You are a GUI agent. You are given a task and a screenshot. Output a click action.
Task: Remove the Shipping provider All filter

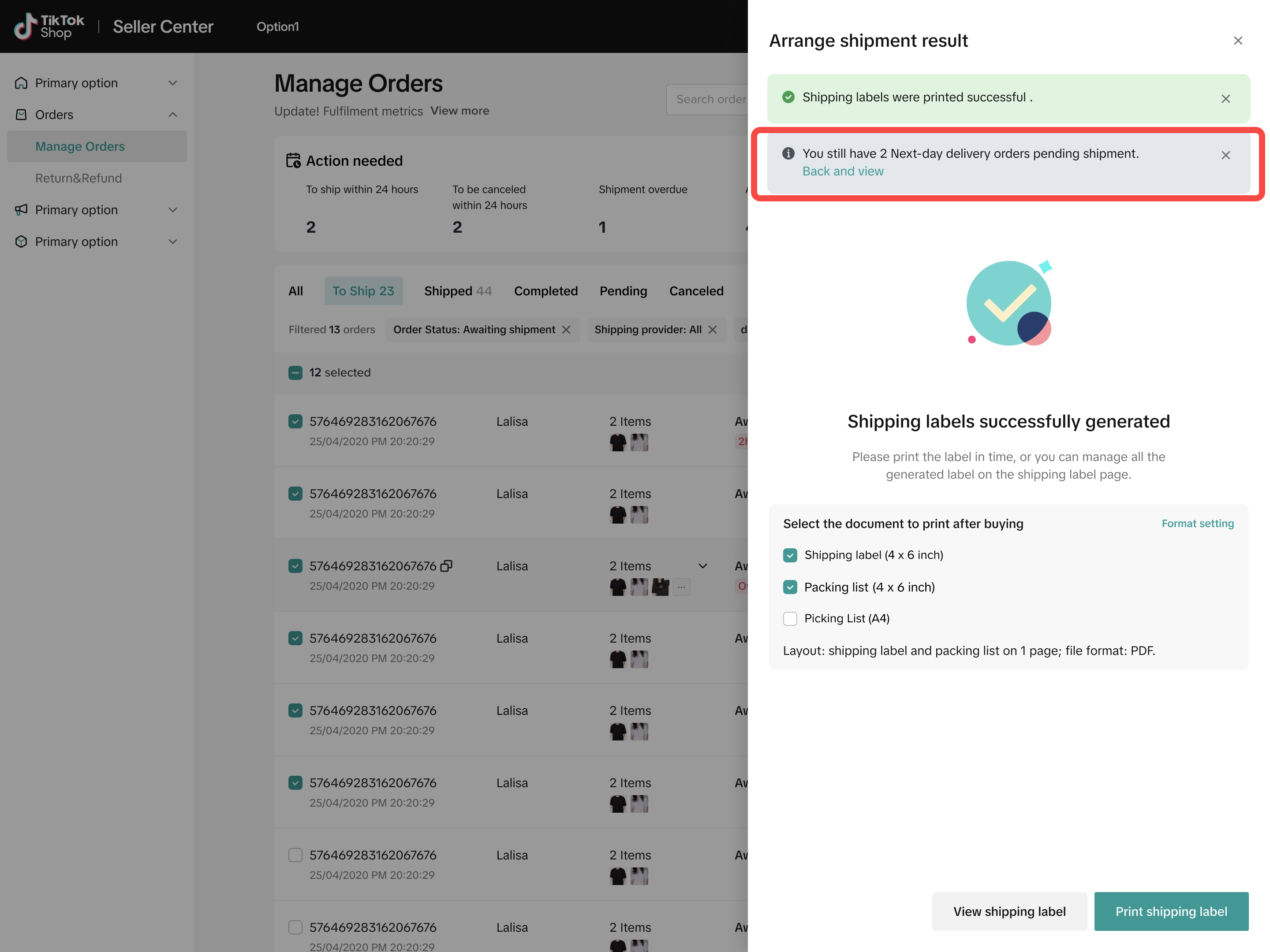pos(713,329)
